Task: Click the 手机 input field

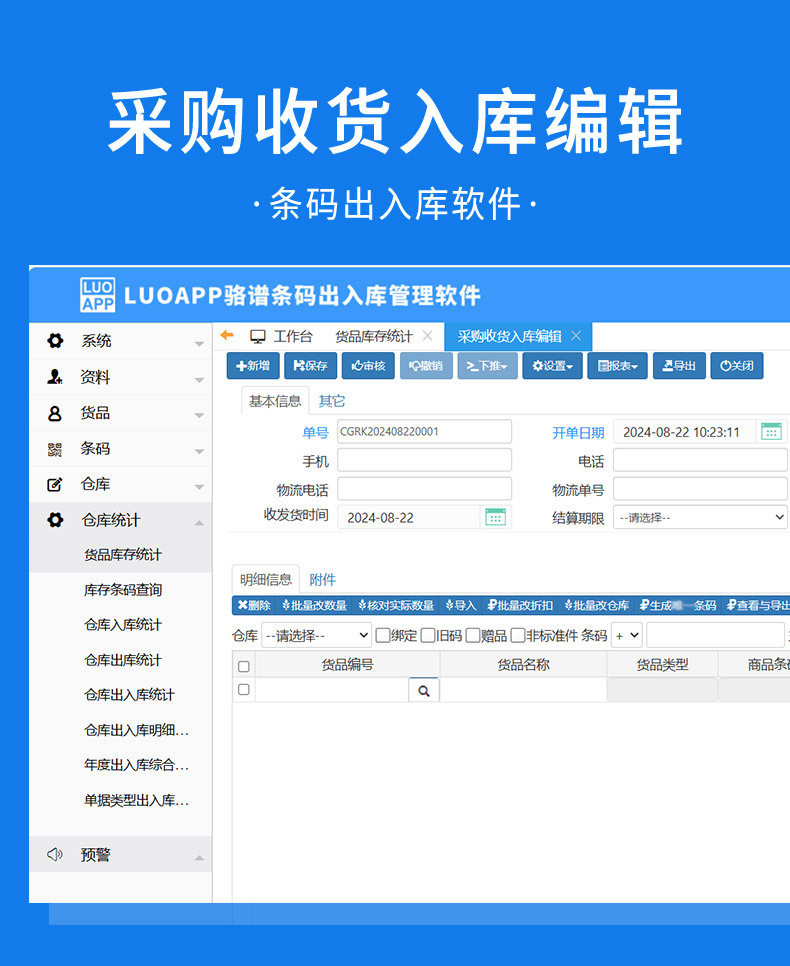Action: pos(425,460)
